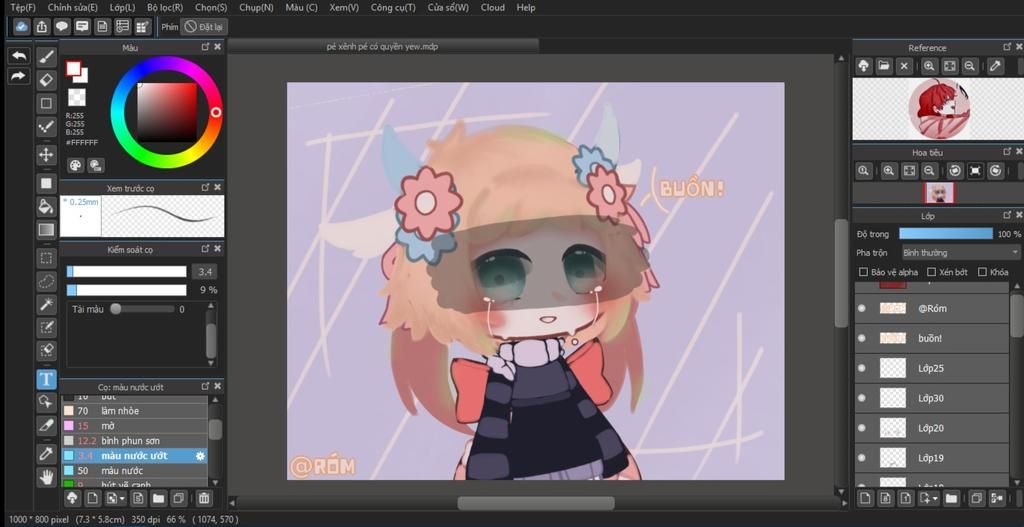Image resolution: width=1024 pixels, height=527 pixels.
Task: Select the mờ brush
Action: pyautogui.click(x=135, y=426)
